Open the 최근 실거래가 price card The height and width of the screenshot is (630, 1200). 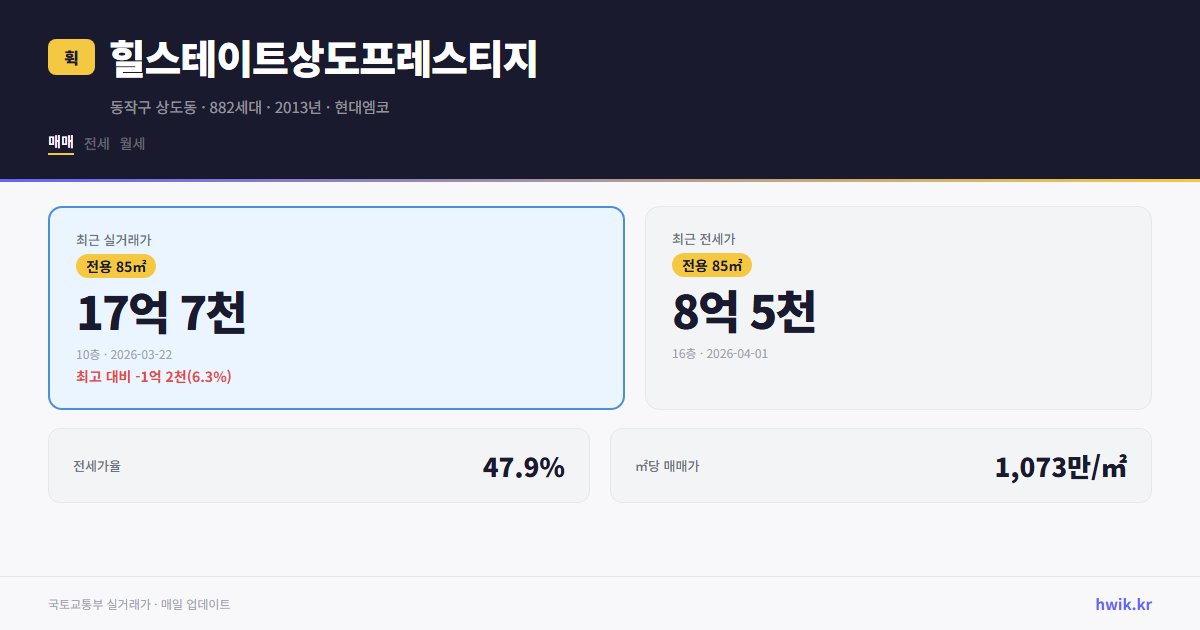[335, 306]
